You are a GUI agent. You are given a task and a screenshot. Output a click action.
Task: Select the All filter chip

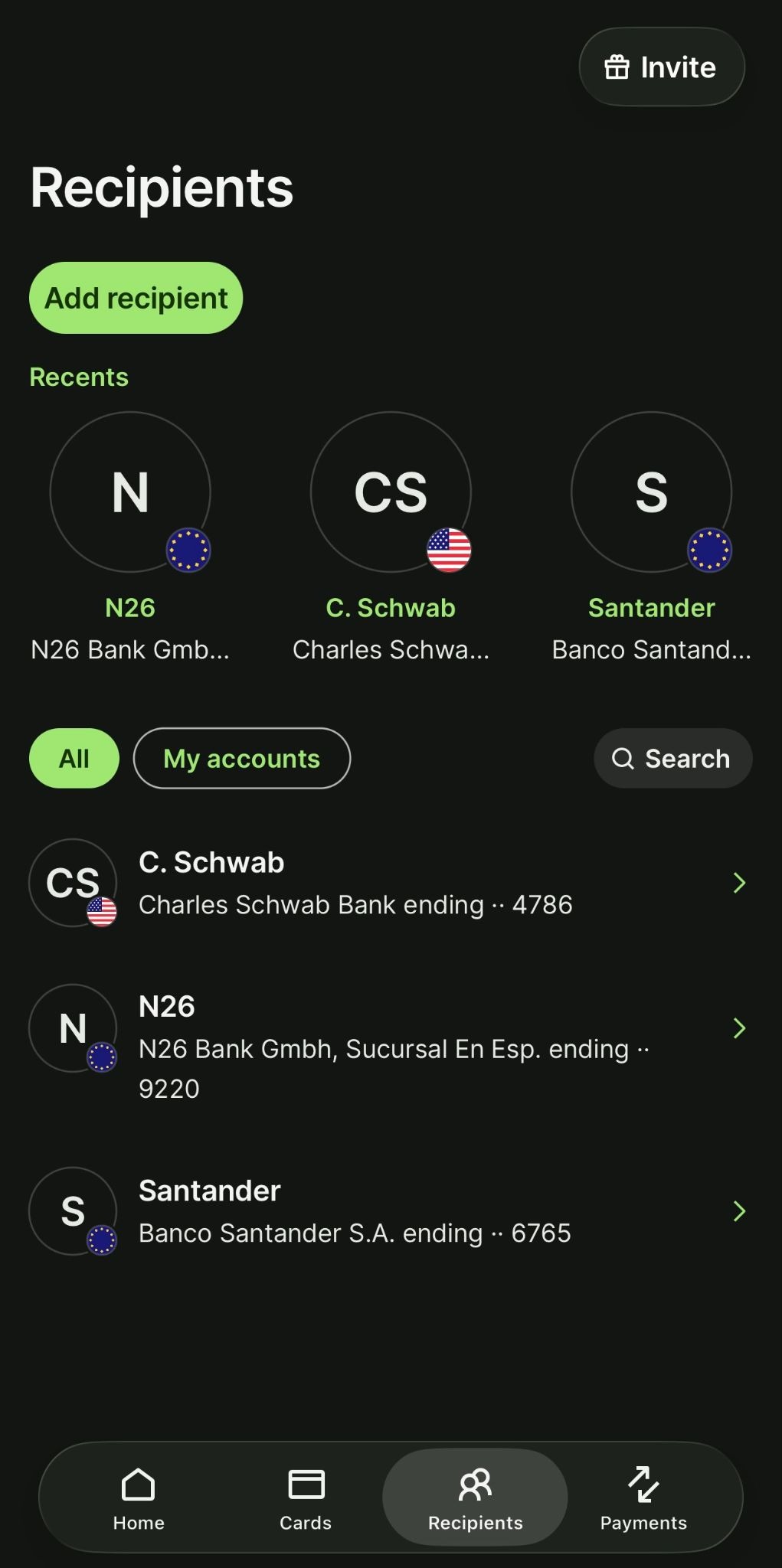pos(74,759)
